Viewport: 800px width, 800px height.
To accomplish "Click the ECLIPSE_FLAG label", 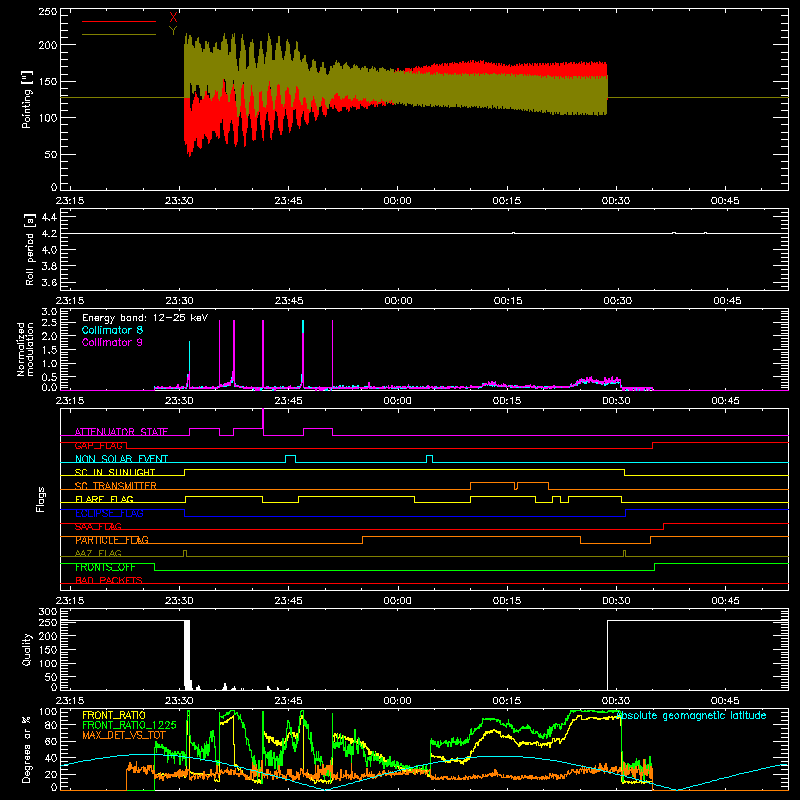I will (109, 513).
